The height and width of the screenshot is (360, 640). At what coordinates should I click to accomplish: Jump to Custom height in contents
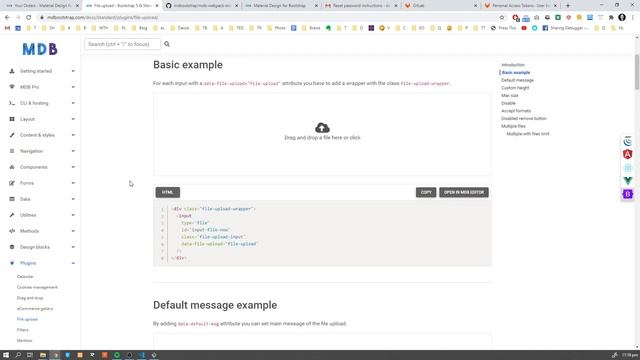(x=515, y=88)
